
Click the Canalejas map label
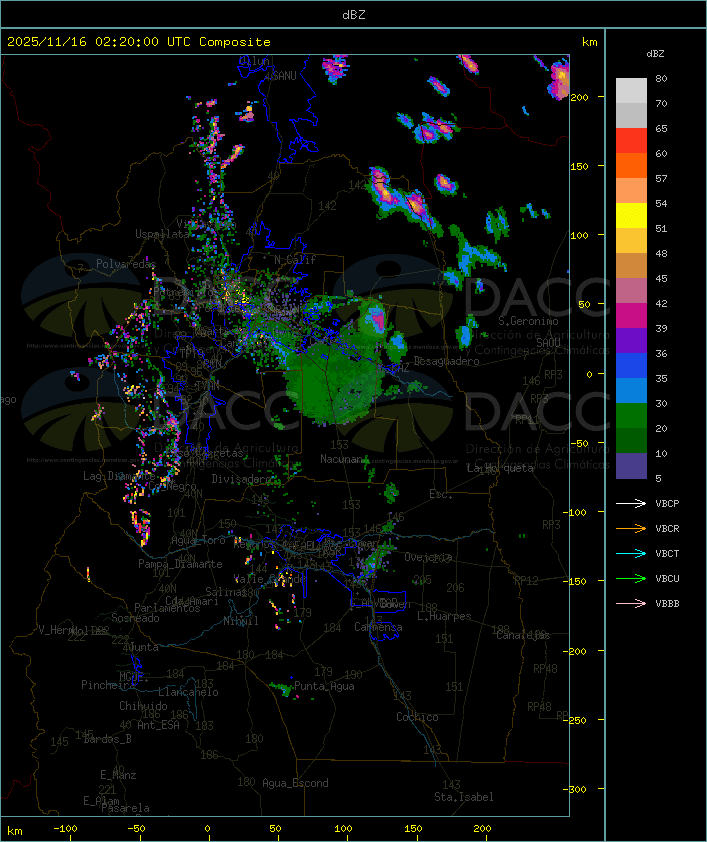(523, 635)
